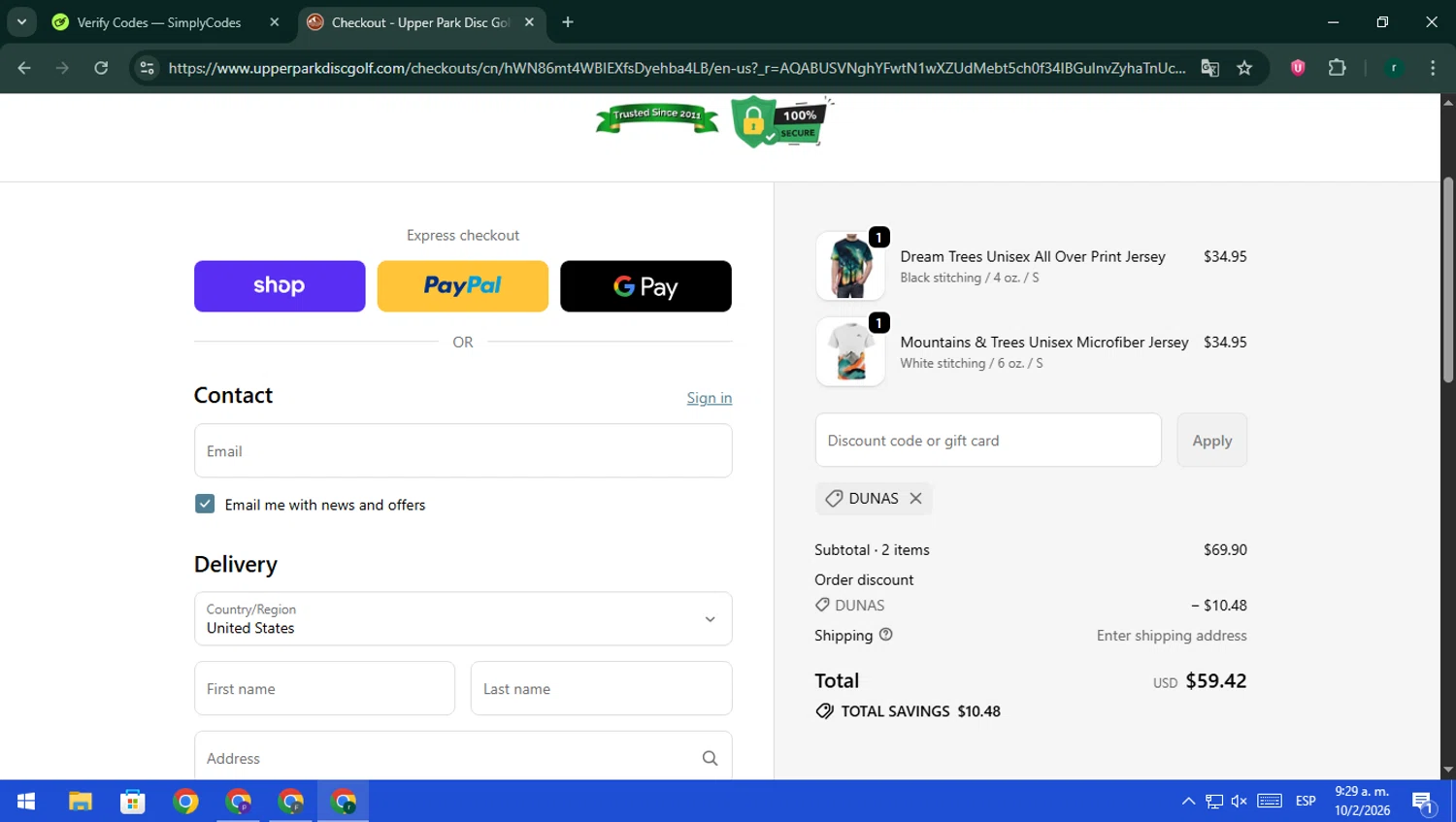The height and width of the screenshot is (822, 1456).
Task: Click the TOTAL SAVINGS $10.48 text
Action: (920, 711)
